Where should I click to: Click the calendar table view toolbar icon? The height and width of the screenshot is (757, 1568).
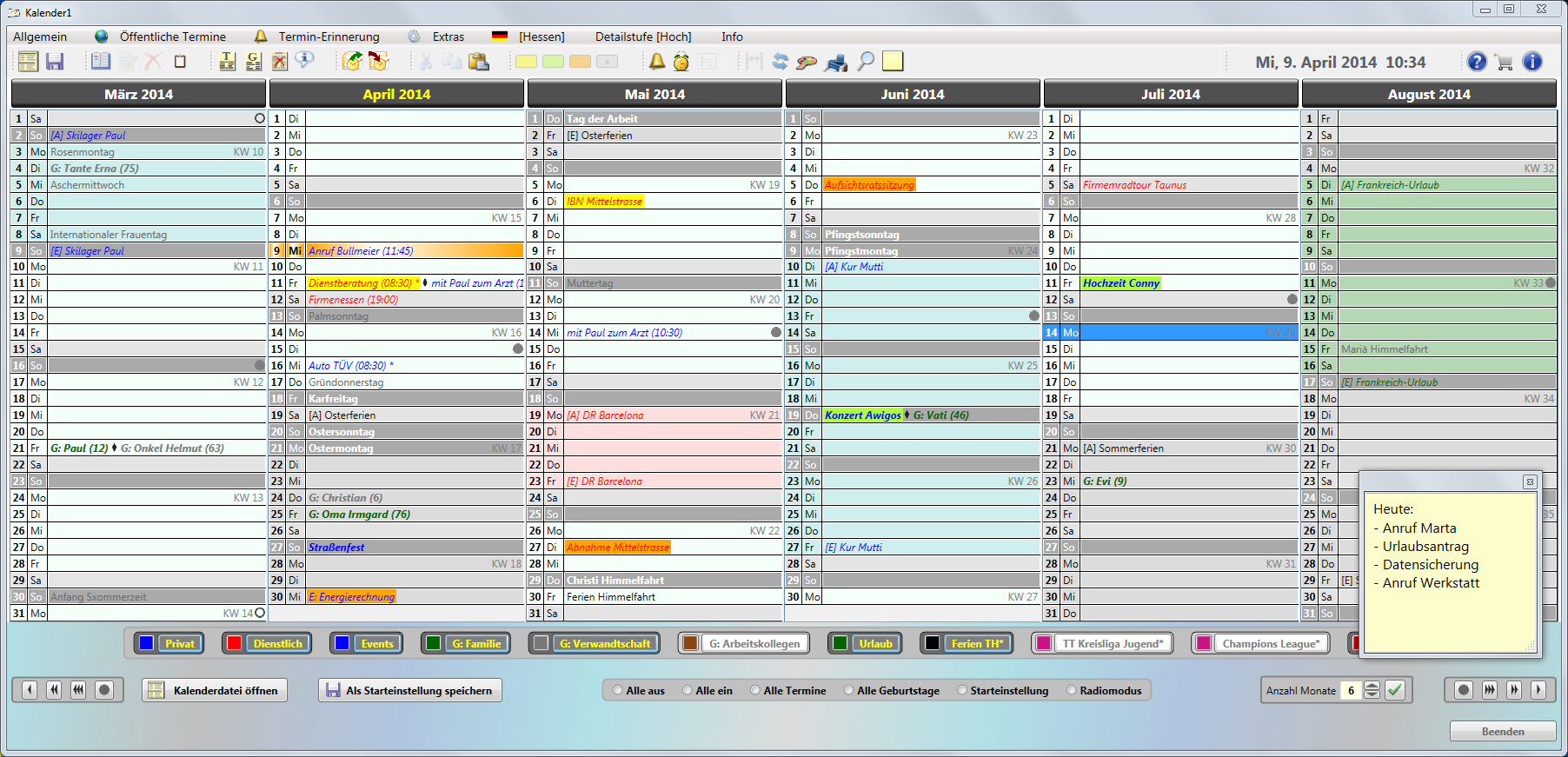tap(28, 62)
